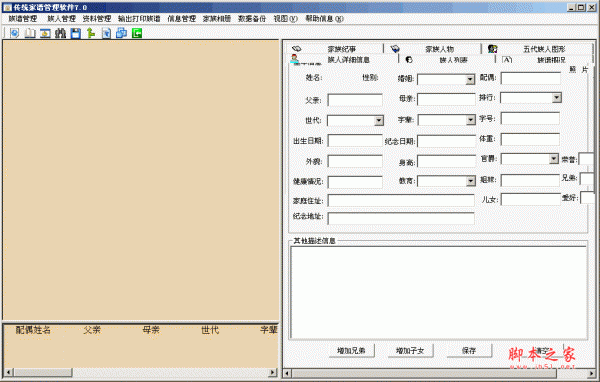Click the people icon on 五代族人图形 tab
Viewport: 600px width, 382px height.
(493, 49)
